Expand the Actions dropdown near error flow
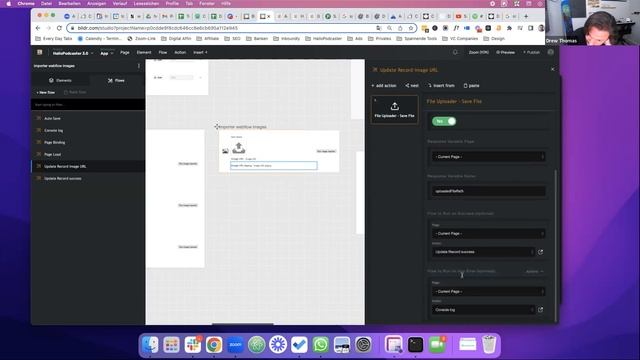 [x=534, y=271]
